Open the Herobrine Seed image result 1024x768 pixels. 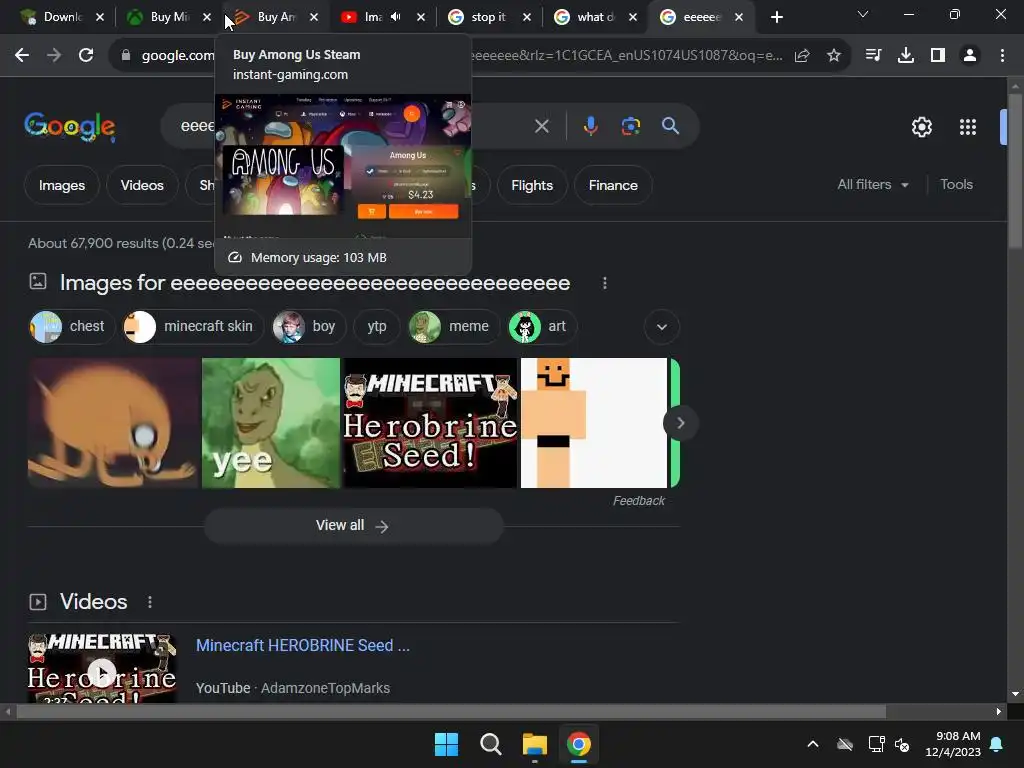click(430, 423)
